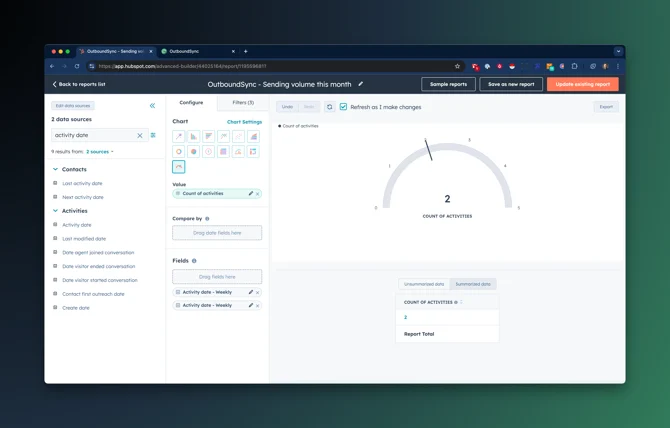Switch to Unsummarized data view
670x428 pixels.
pos(424,284)
